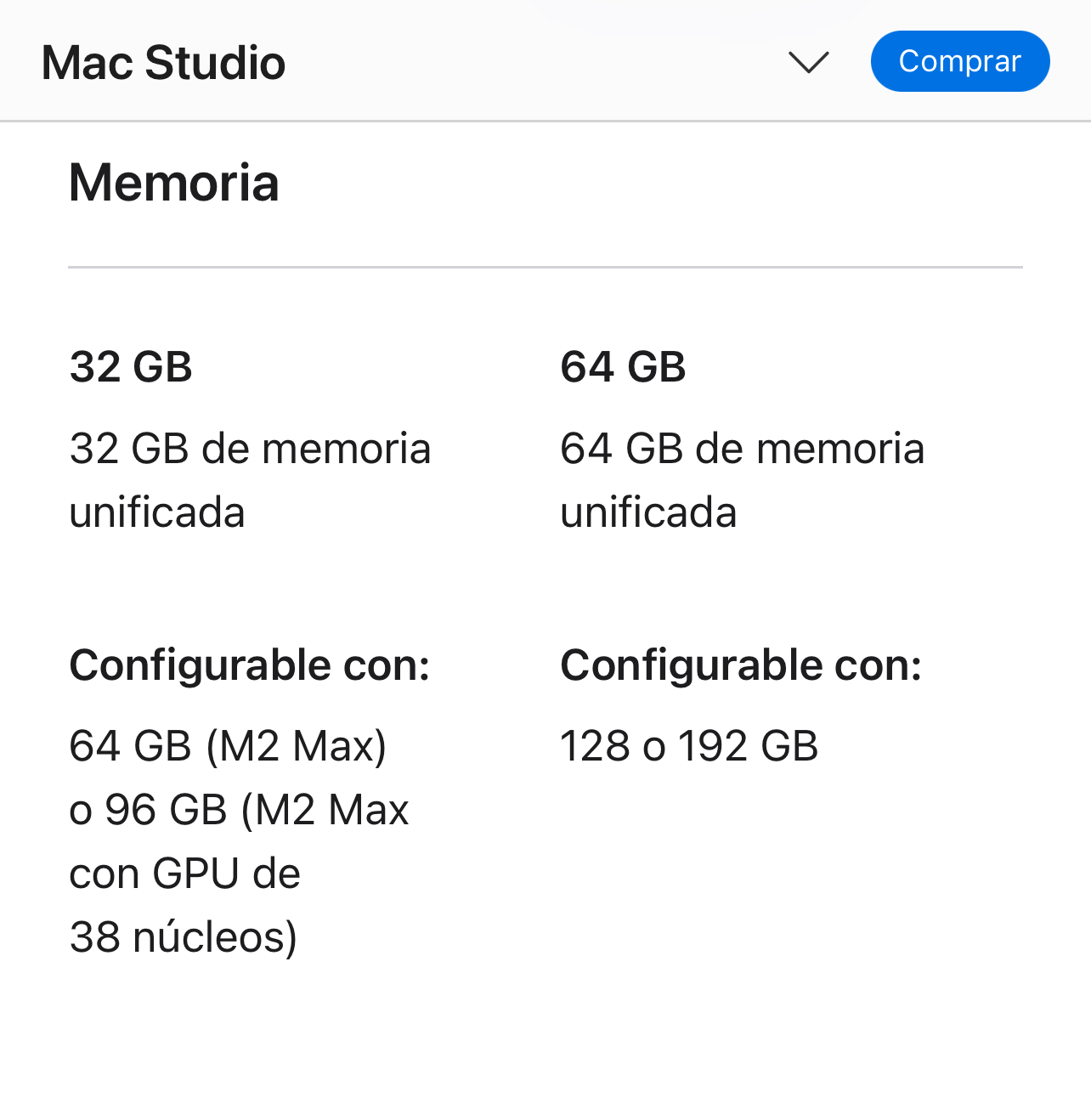Image resolution: width=1091 pixels, height=1120 pixels.
Task: Select the text 32 GB de memoria
Action: 250,449
